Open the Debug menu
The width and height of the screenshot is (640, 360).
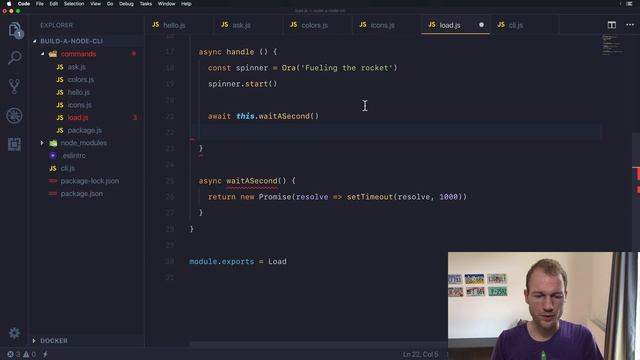[x=126, y=4]
